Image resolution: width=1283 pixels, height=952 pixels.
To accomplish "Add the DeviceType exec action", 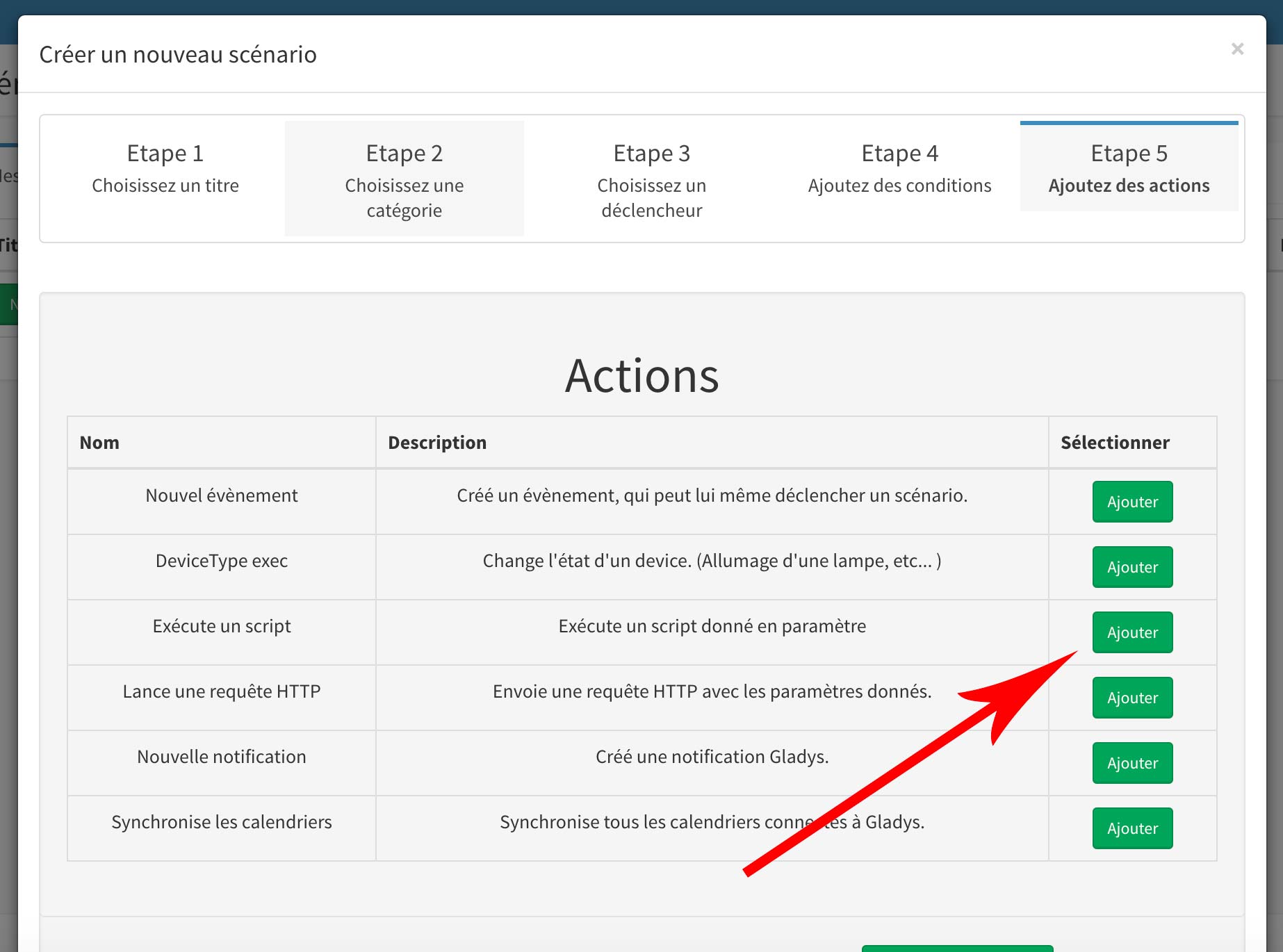I will pyautogui.click(x=1132, y=567).
